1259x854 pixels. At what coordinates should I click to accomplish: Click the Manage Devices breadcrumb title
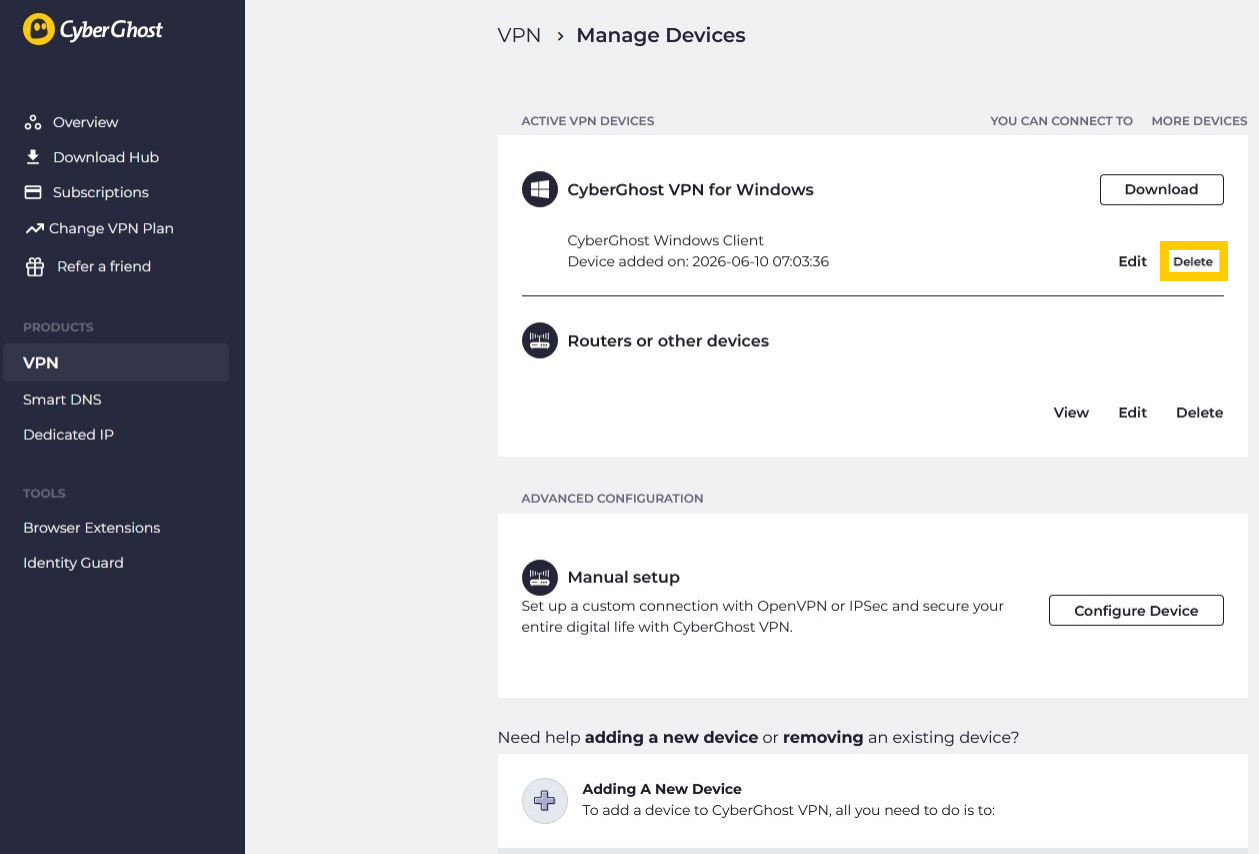[x=661, y=35]
